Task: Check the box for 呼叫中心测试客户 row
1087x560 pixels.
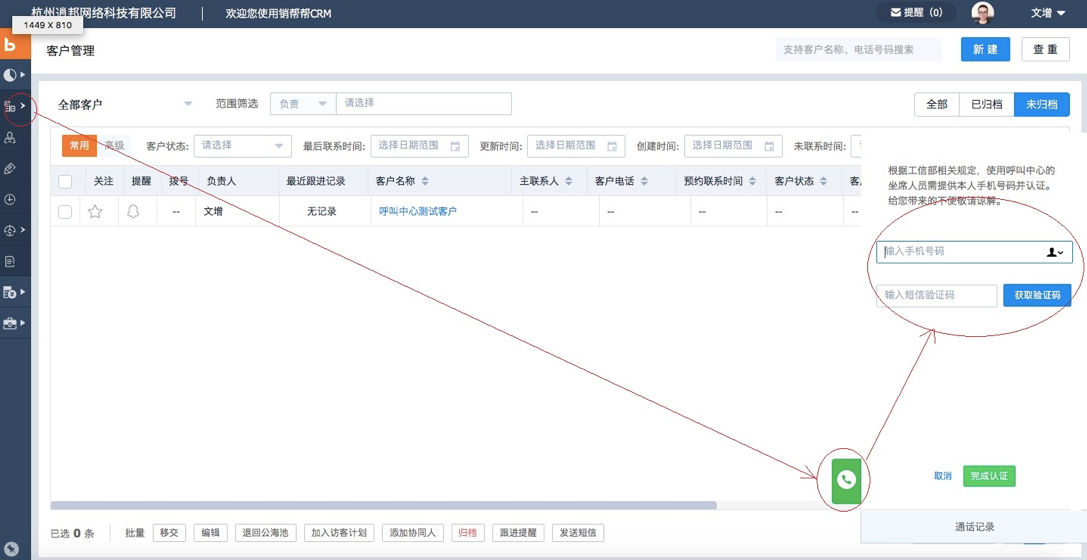Action: [x=65, y=212]
